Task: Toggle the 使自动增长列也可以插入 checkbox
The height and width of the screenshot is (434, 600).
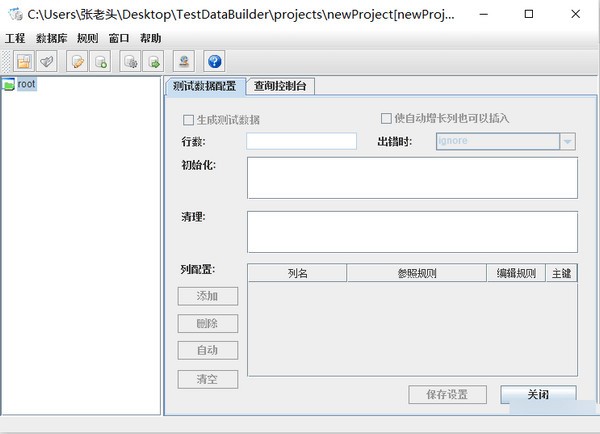Action: tap(387, 118)
